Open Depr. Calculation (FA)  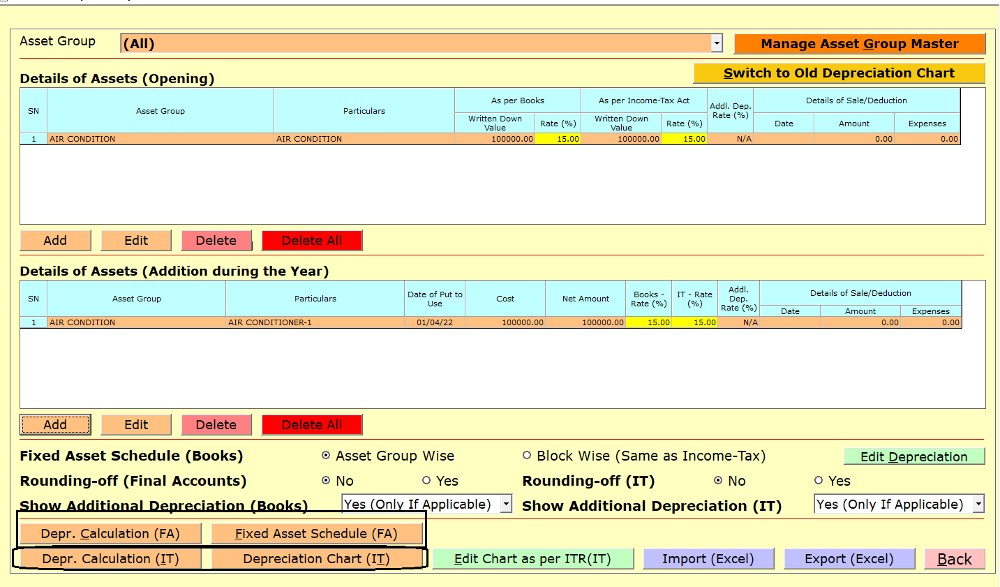point(110,534)
